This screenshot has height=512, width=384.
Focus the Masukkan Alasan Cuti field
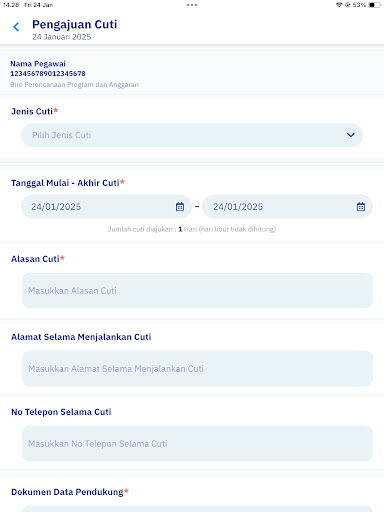pos(197,290)
